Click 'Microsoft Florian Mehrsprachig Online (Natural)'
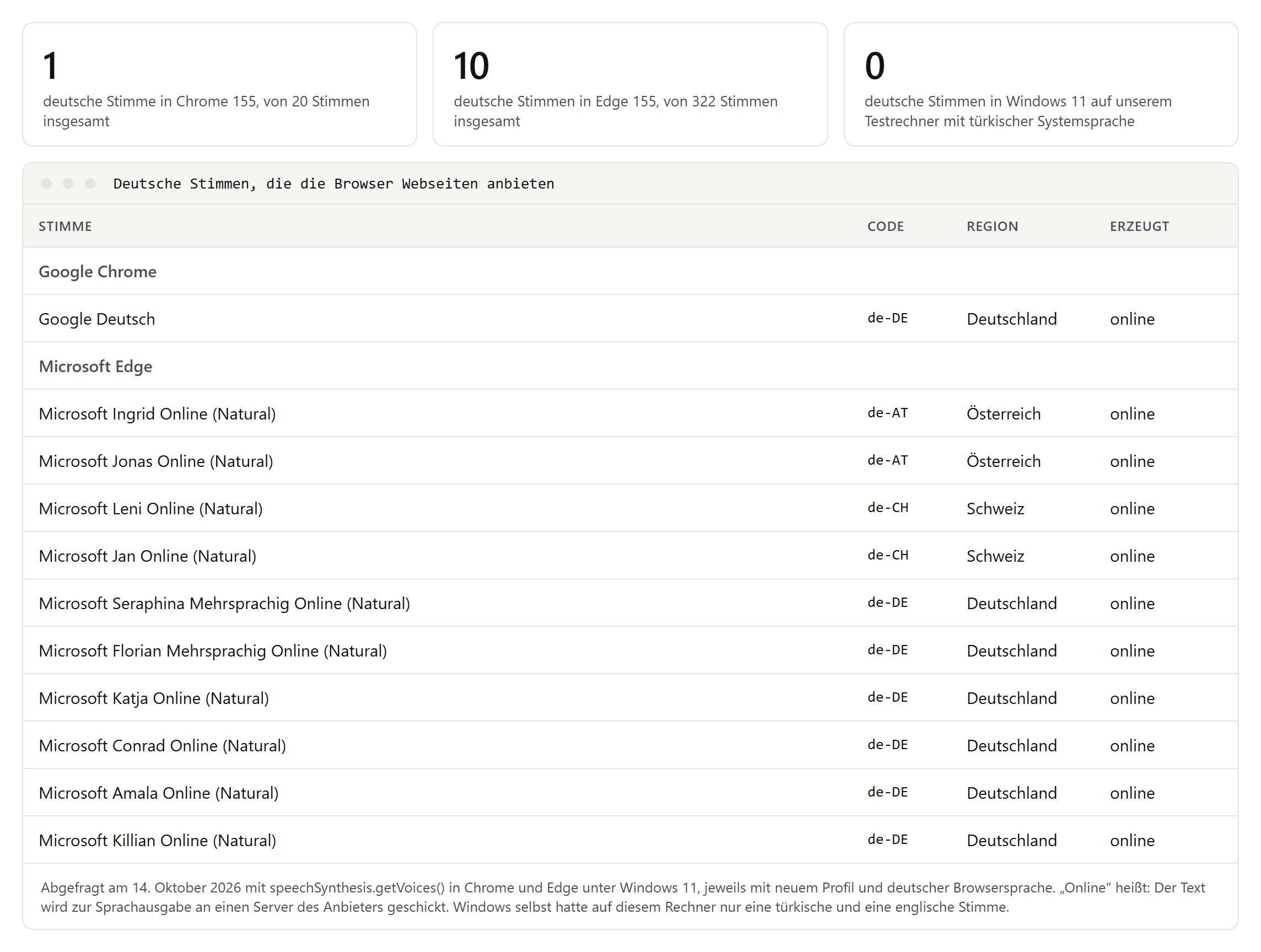The width and height of the screenshot is (1261, 952). click(x=213, y=650)
